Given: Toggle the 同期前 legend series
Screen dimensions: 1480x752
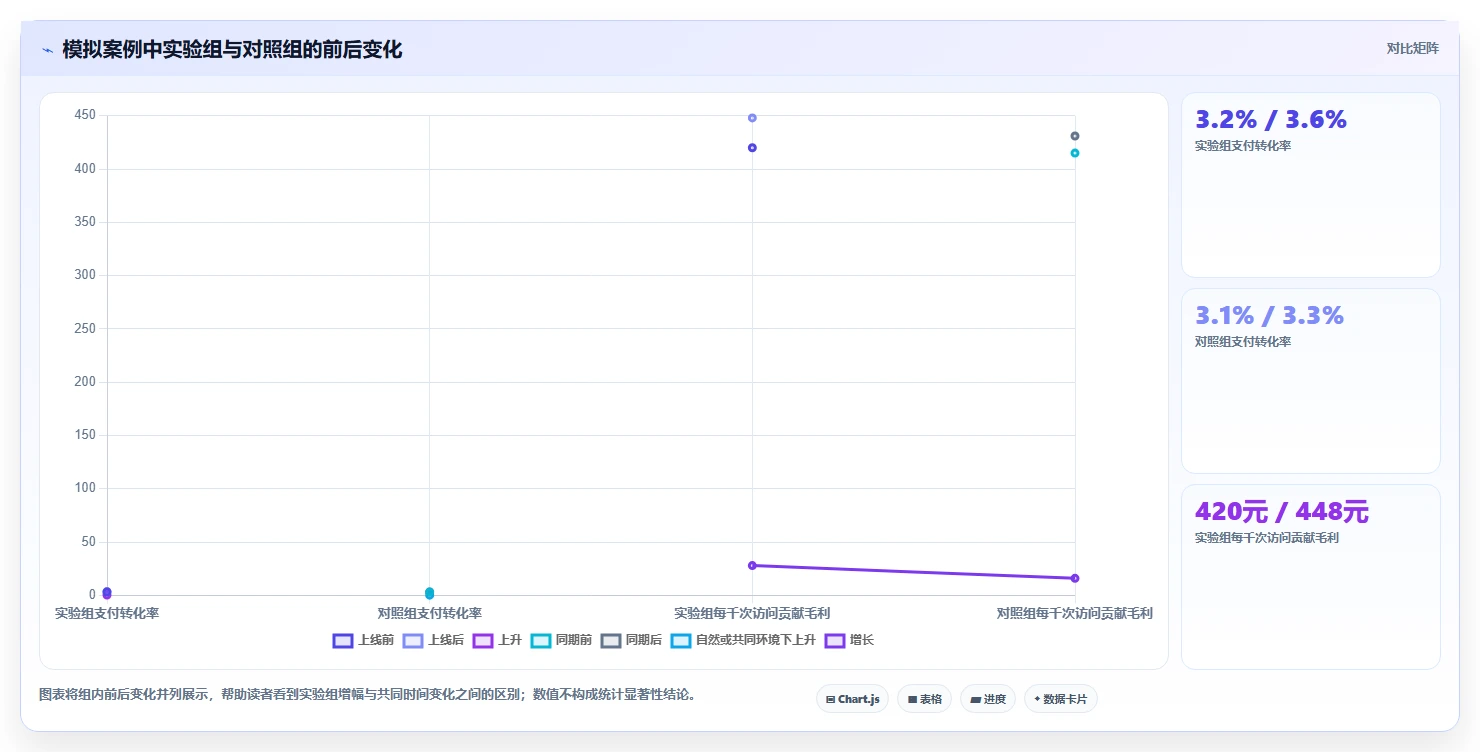Looking at the screenshot, I should point(561,640).
